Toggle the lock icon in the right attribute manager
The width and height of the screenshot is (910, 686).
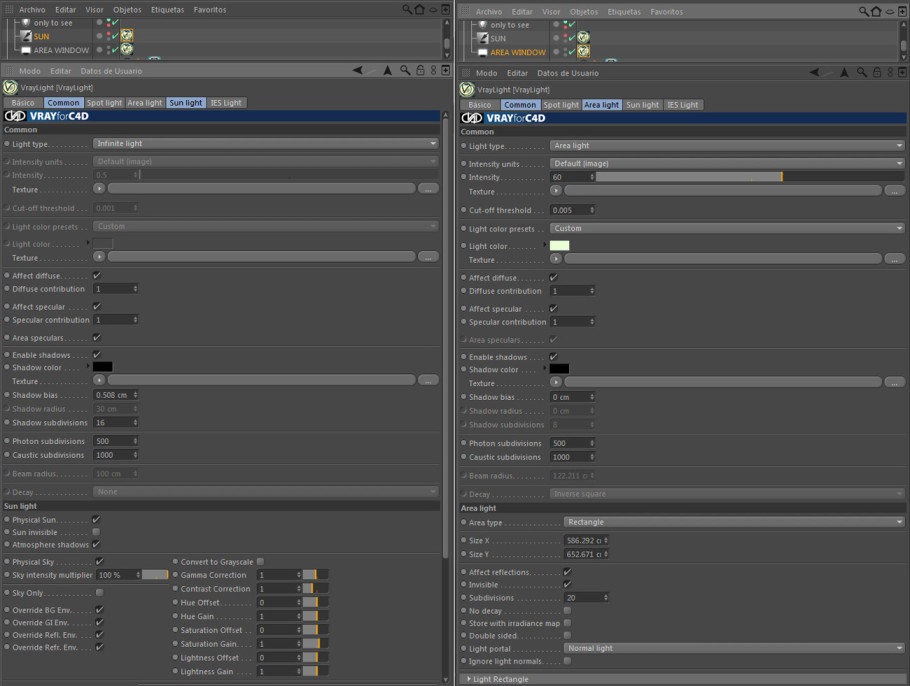877,73
